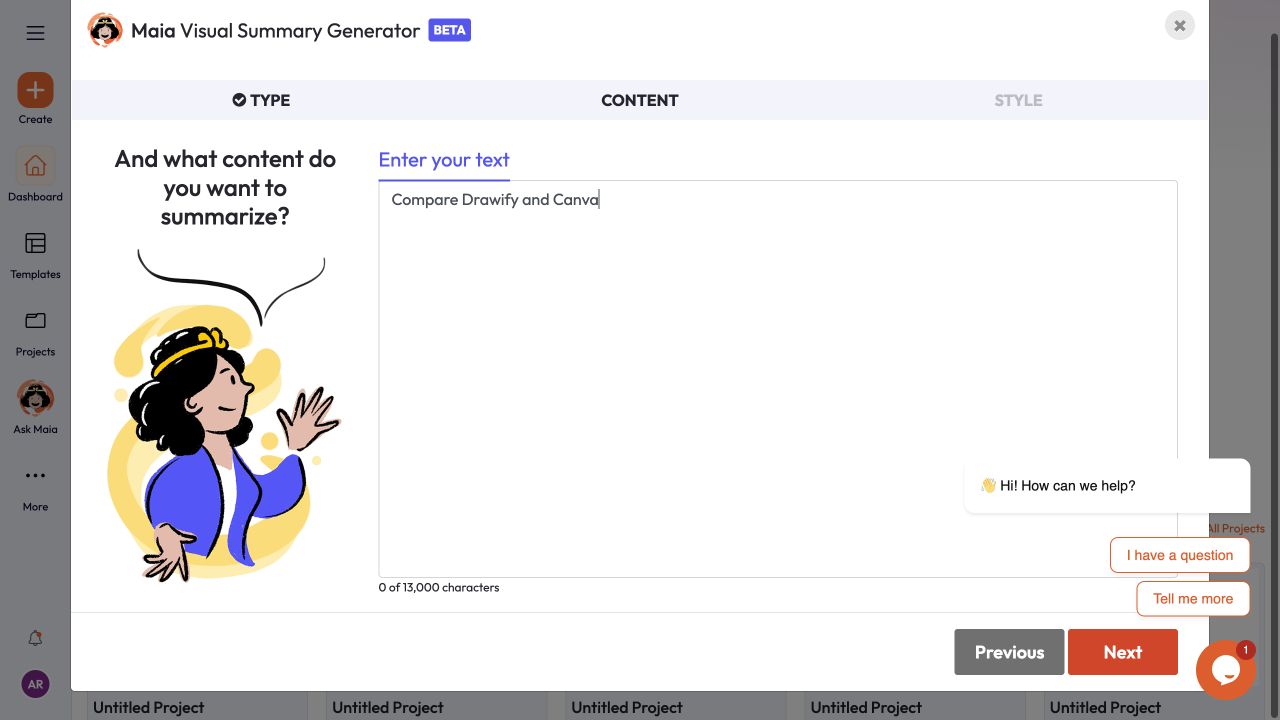Open the Projects folder icon
The width and height of the screenshot is (1280, 720).
[35, 321]
